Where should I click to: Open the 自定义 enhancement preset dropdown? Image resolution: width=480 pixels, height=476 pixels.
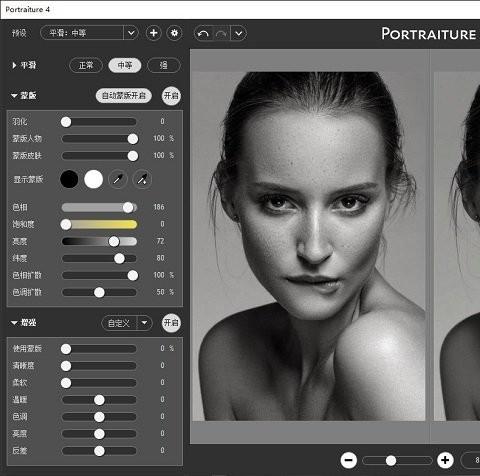pyautogui.click(x=127, y=323)
